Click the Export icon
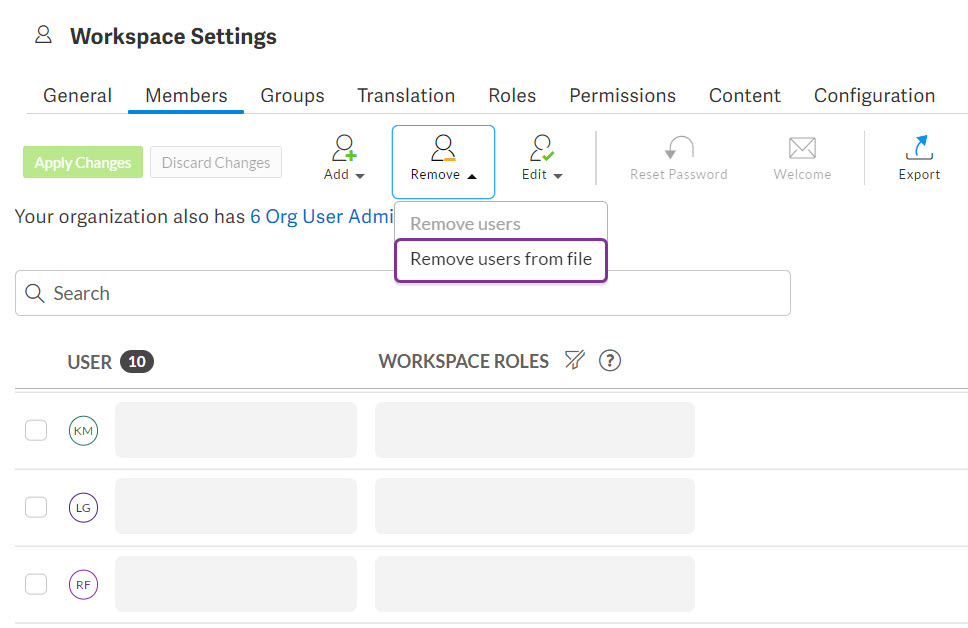Image resolution: width=968 pixels, height=628 pixels. 918,150
